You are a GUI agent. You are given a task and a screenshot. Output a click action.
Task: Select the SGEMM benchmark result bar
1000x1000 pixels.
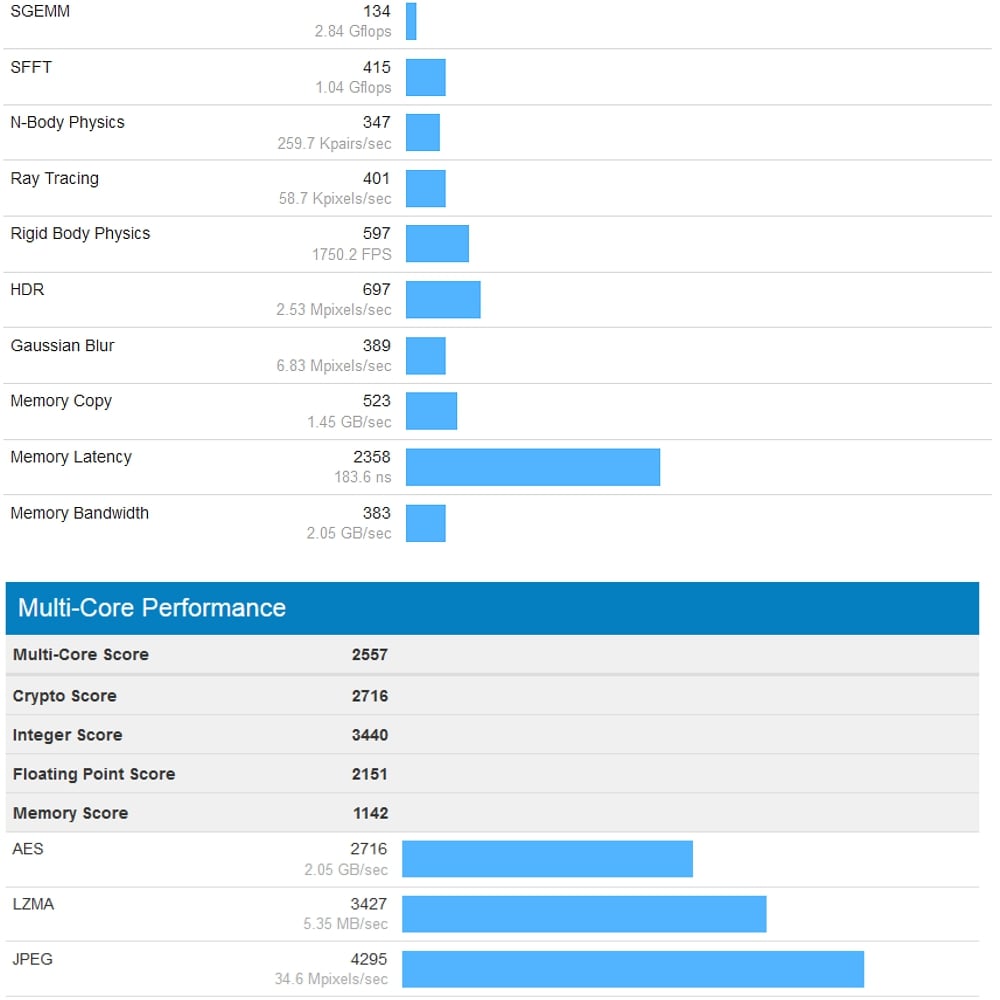tap(410, 21)
